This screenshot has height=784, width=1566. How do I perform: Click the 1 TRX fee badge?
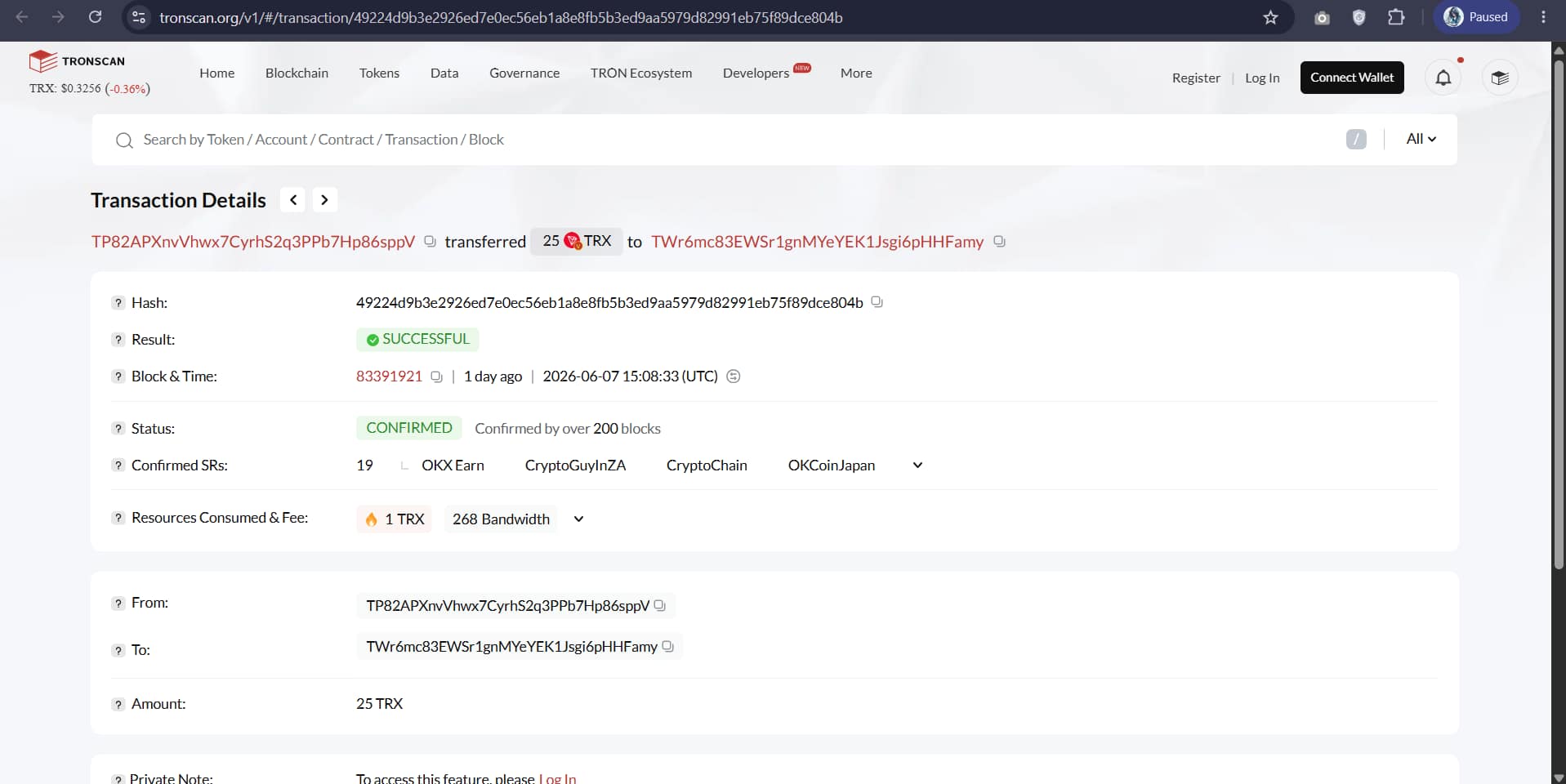click(x=395, y=519)
